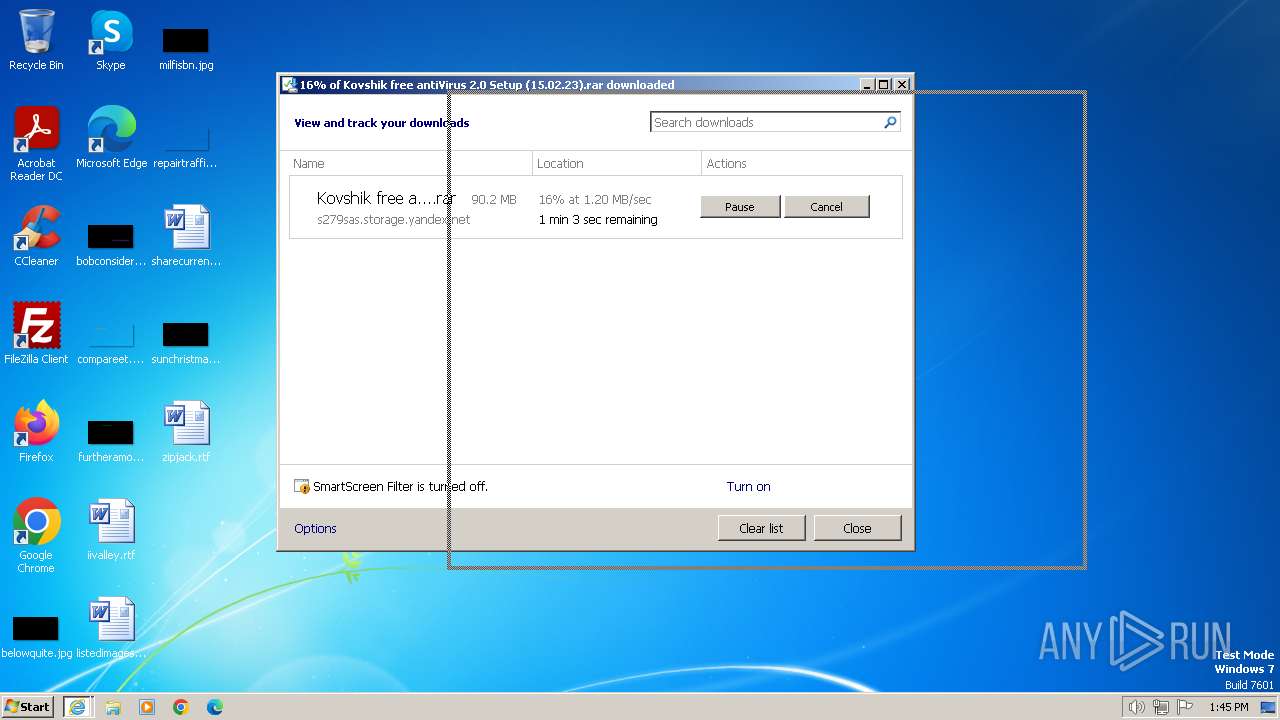Open Internet Explorer in the taskbar

click(x=77, y=707)
